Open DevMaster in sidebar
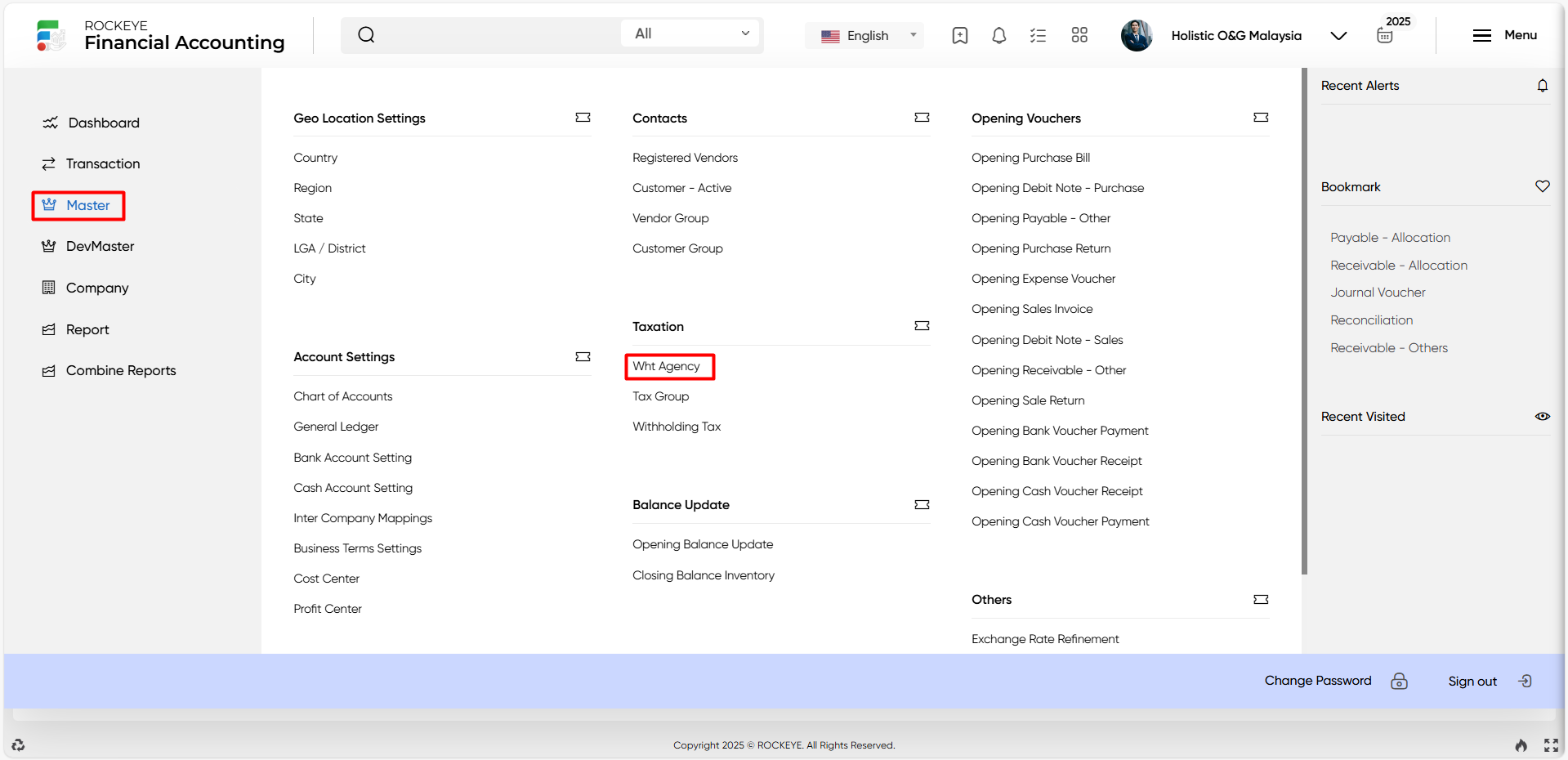1568x760 pixels. 87,246
